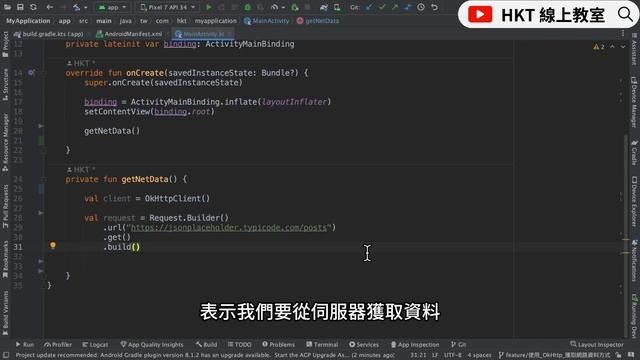Jump to previous highlighted error arrow
This screenshot has width=640, height=360.
[x=612, y=47]
